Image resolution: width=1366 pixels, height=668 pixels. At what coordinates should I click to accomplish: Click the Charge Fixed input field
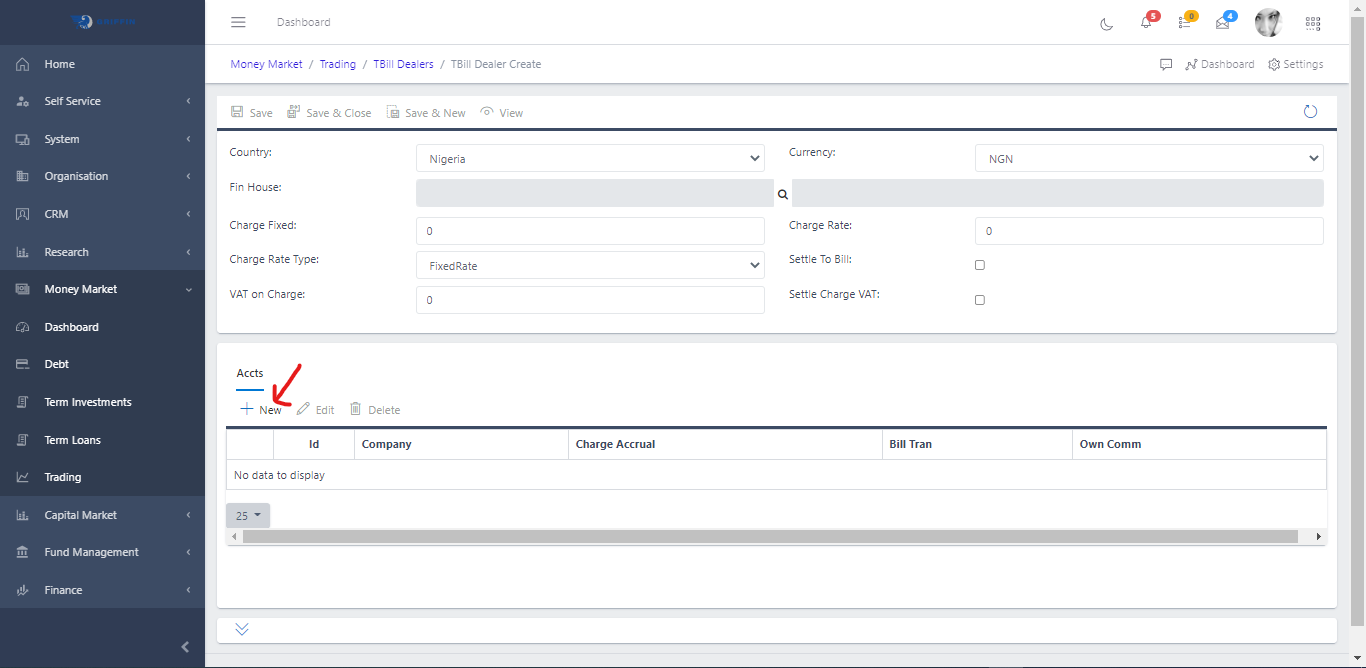590,231
